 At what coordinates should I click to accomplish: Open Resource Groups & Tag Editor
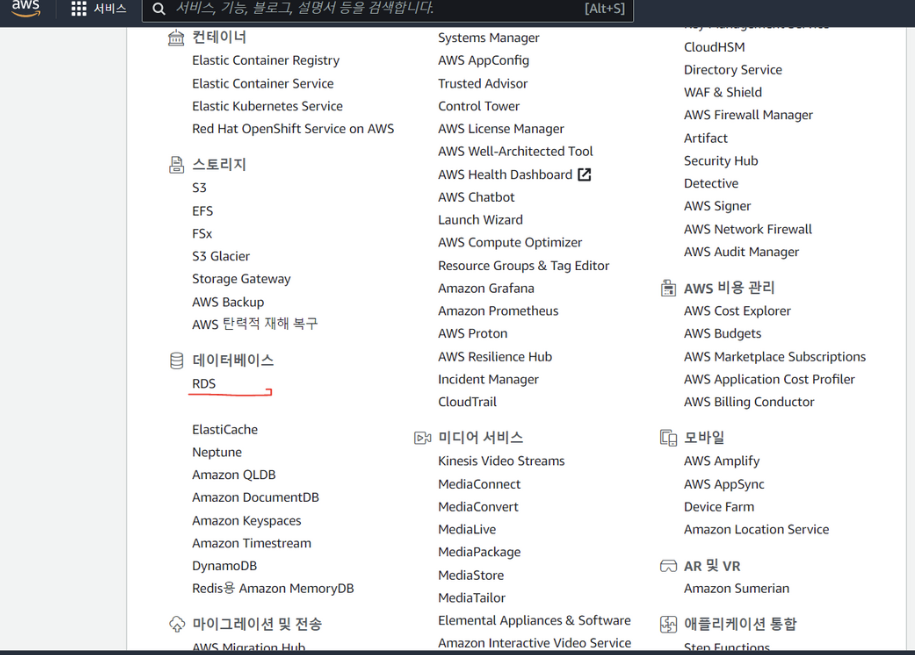pyautogui.click(x=523, y=266)
